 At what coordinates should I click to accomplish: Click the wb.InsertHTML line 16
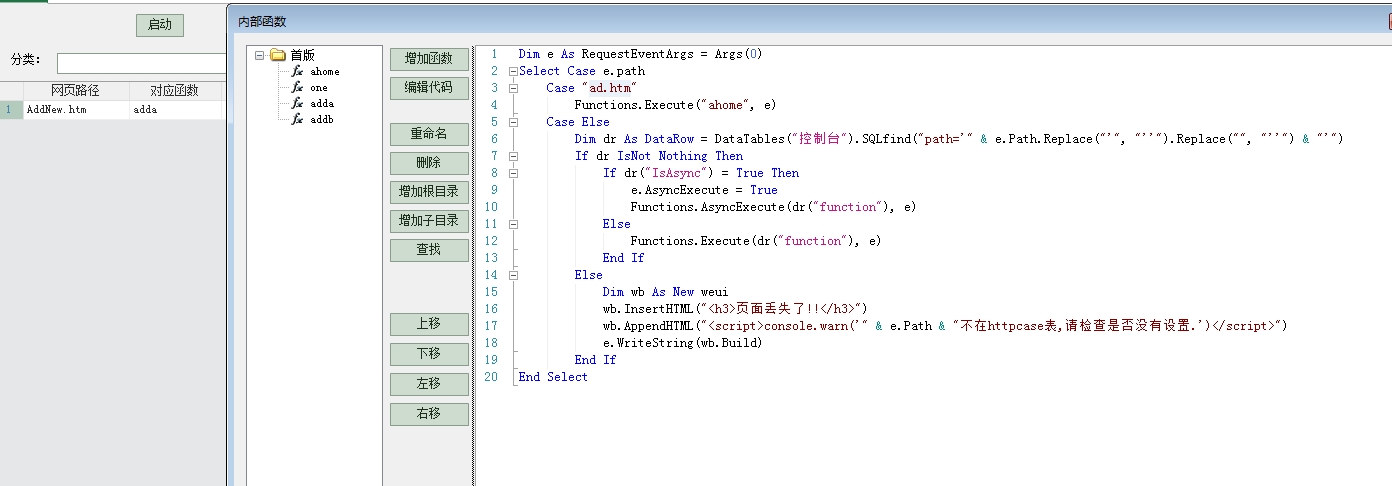tap(735, 309)
